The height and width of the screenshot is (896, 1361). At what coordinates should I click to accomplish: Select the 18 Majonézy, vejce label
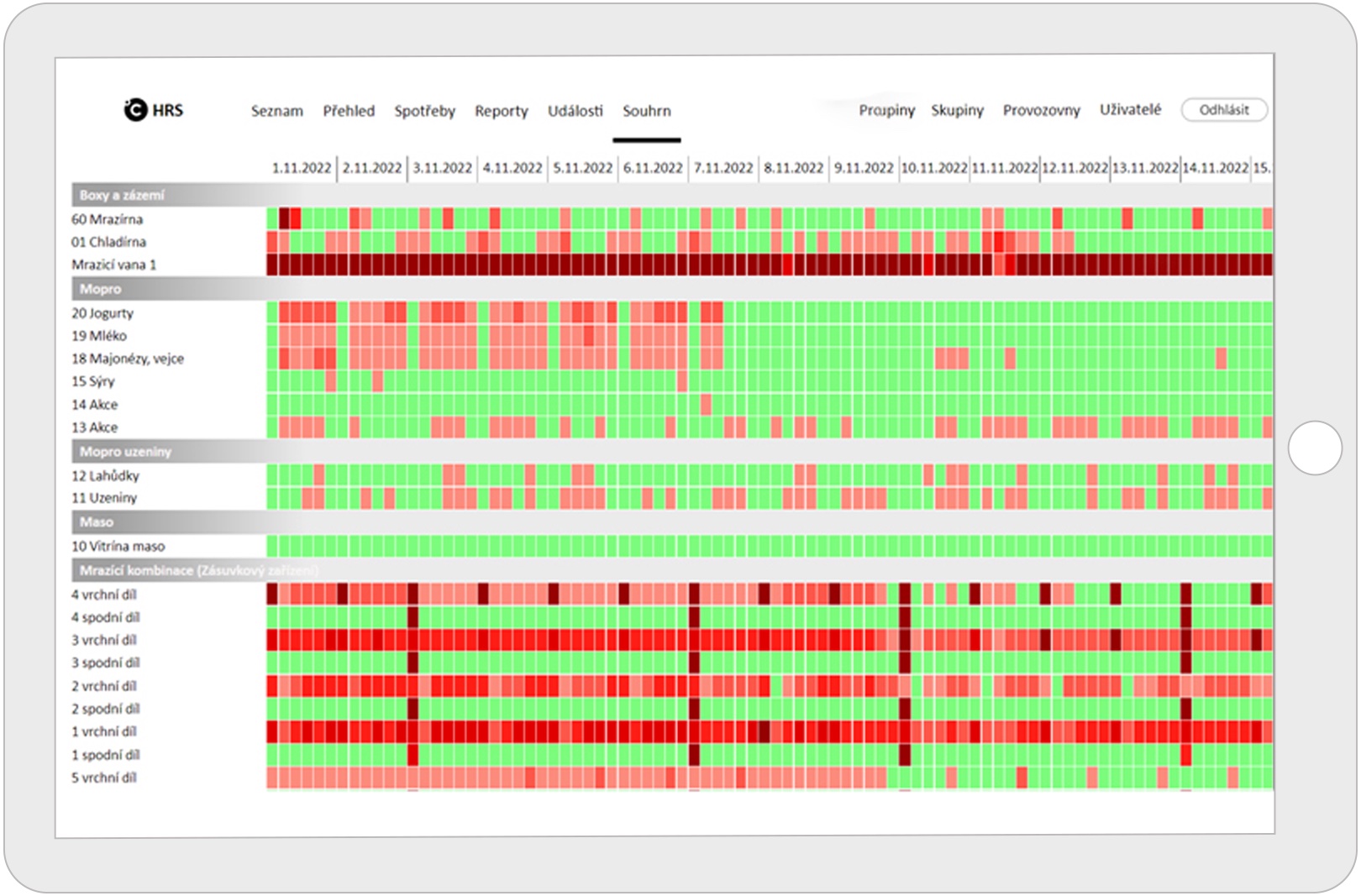[x=127, y=359]
